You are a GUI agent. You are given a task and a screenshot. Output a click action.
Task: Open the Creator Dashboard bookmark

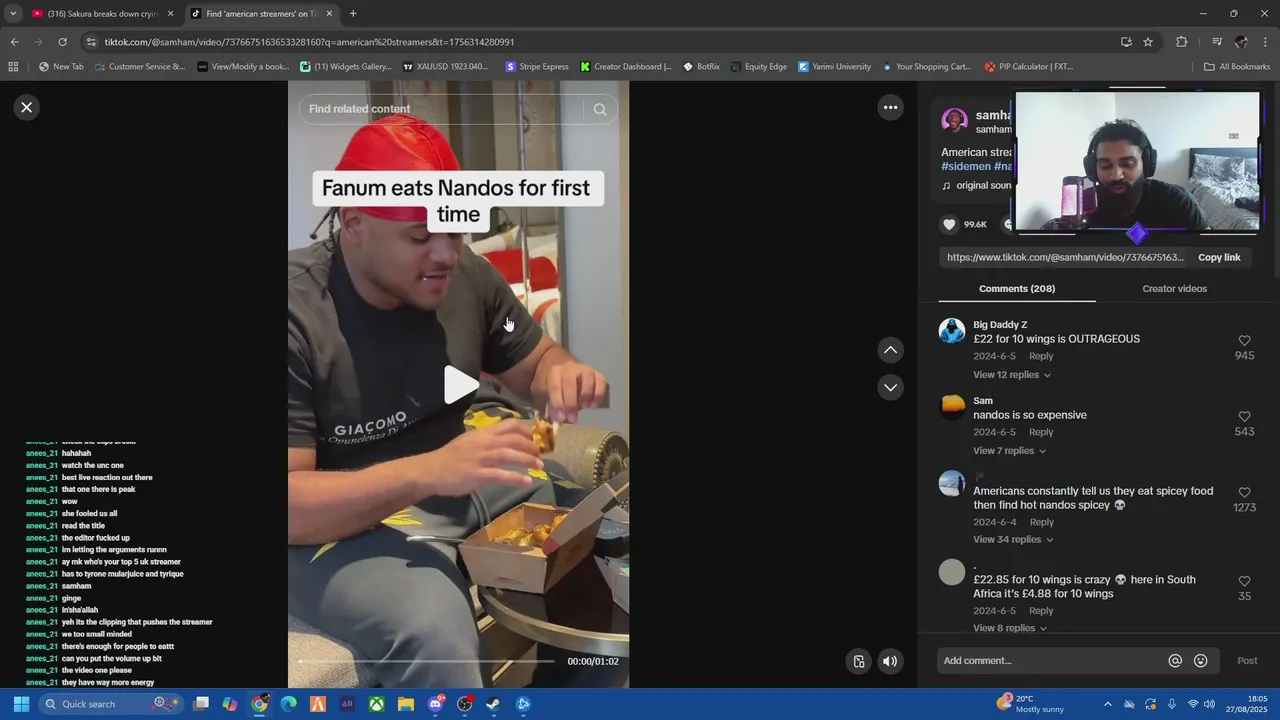pos(626,67)
